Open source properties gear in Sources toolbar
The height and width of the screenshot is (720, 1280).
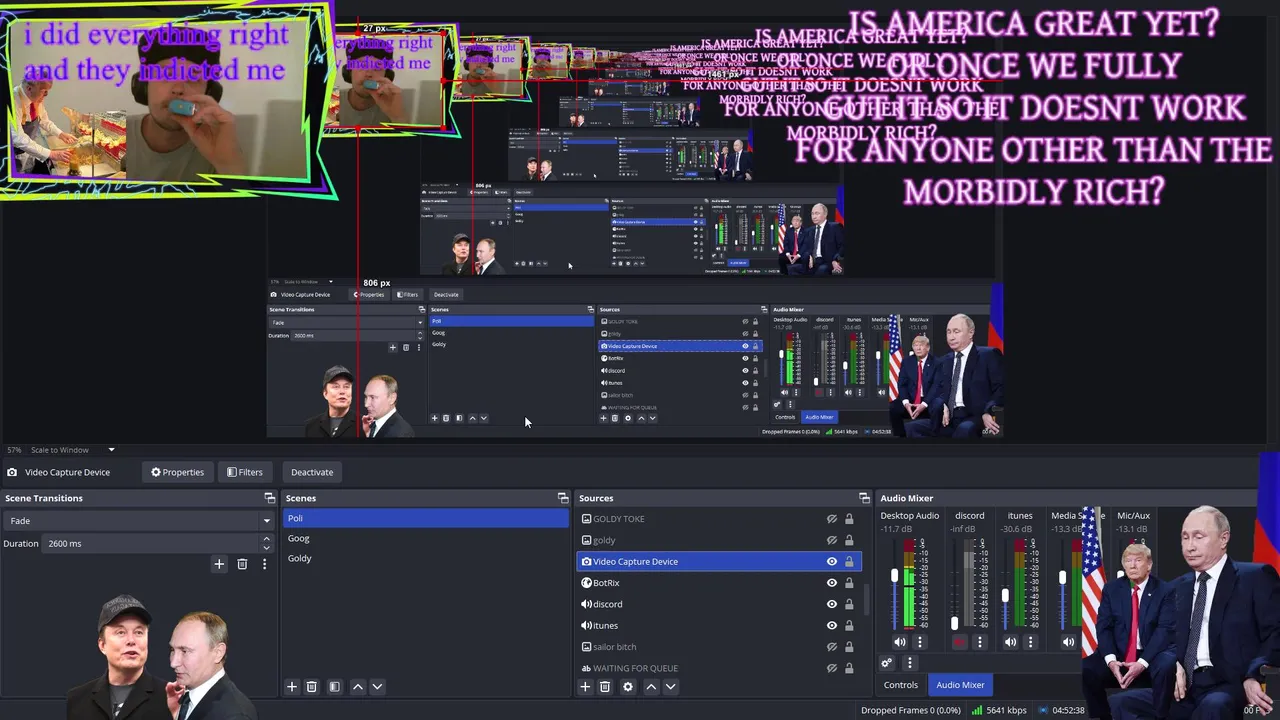[627, 687]
